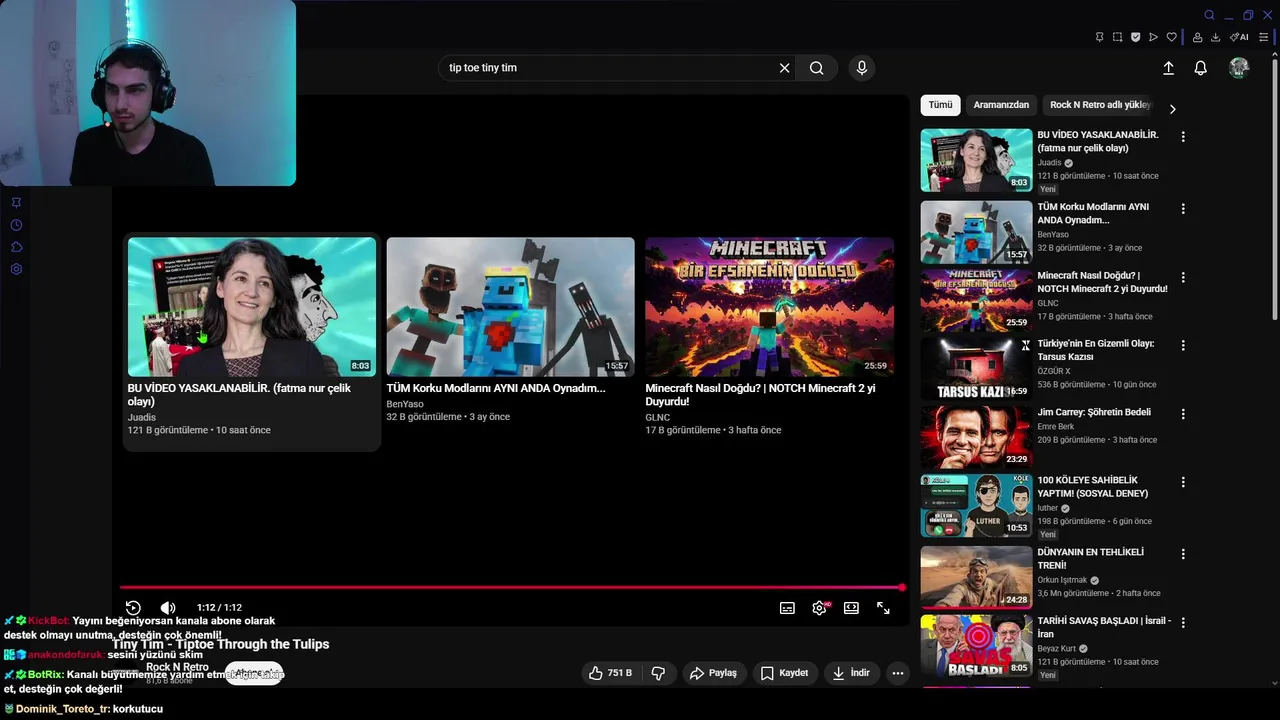Click browser tab search magnifier

click(x=1209, y=15)
